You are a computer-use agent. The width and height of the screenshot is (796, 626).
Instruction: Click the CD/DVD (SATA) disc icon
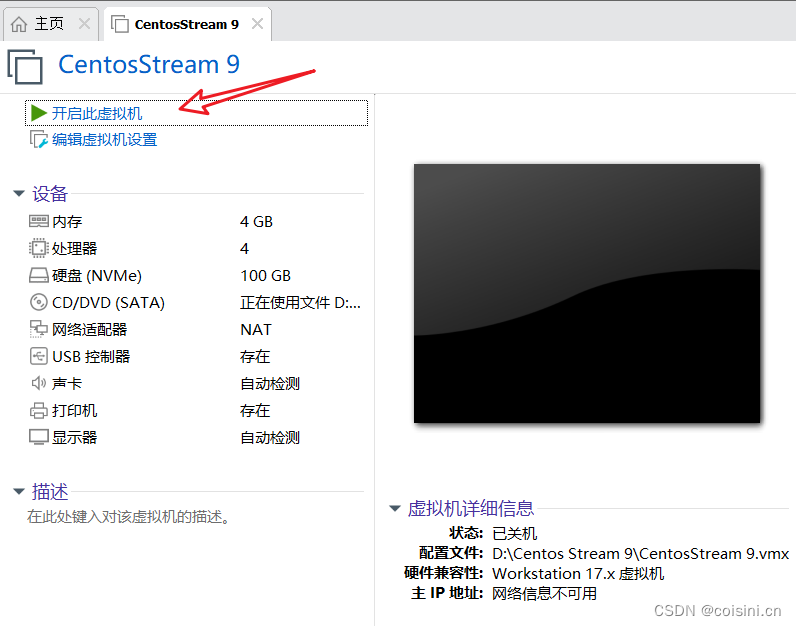39,302
